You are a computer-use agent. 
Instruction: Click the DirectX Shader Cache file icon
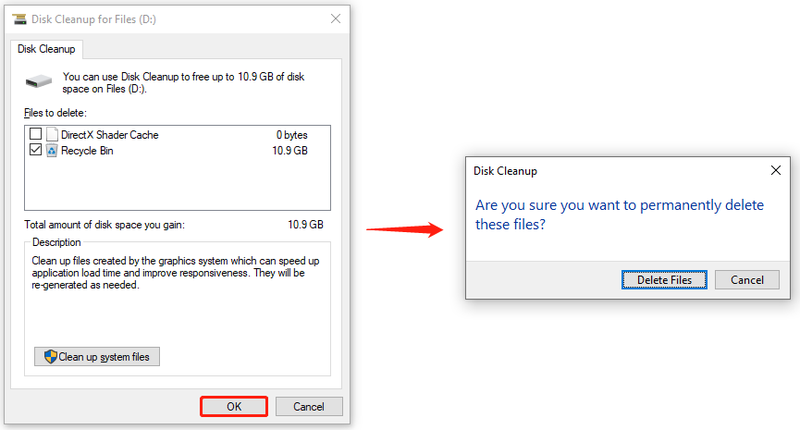(52, 135)
